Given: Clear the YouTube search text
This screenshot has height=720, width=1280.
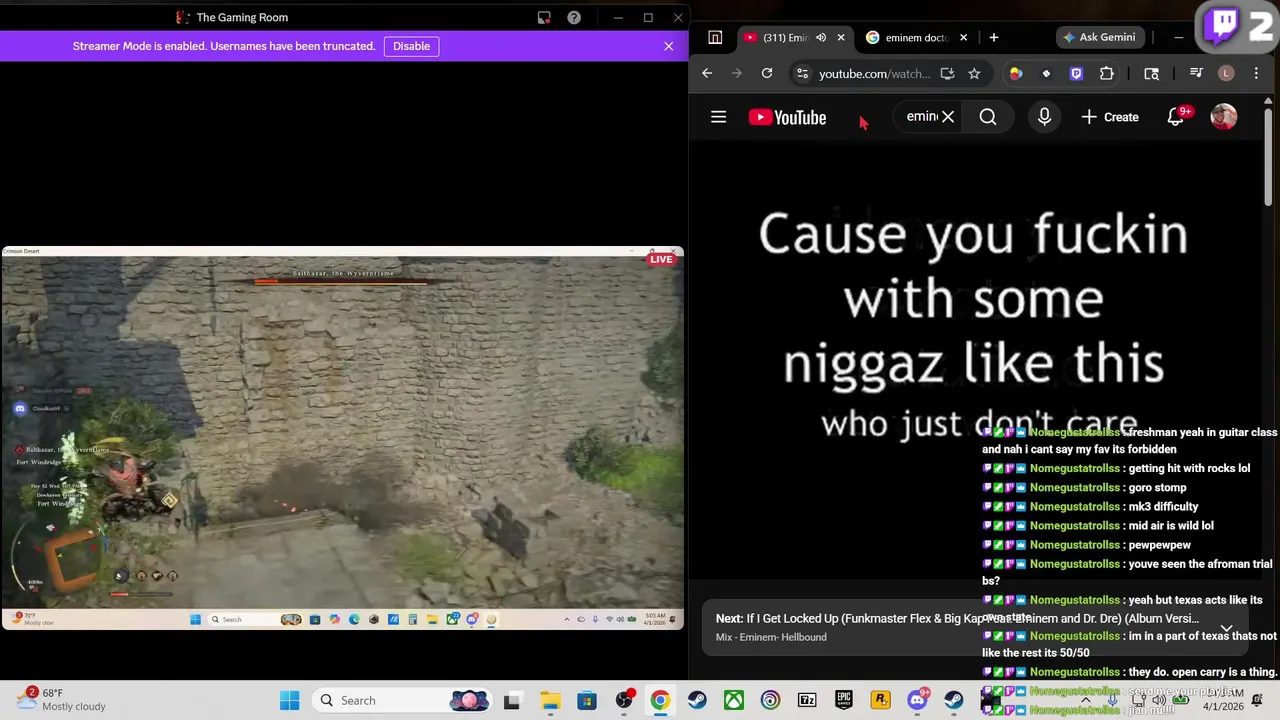Looking at the screenshot, I should click(x=948, y=117).
